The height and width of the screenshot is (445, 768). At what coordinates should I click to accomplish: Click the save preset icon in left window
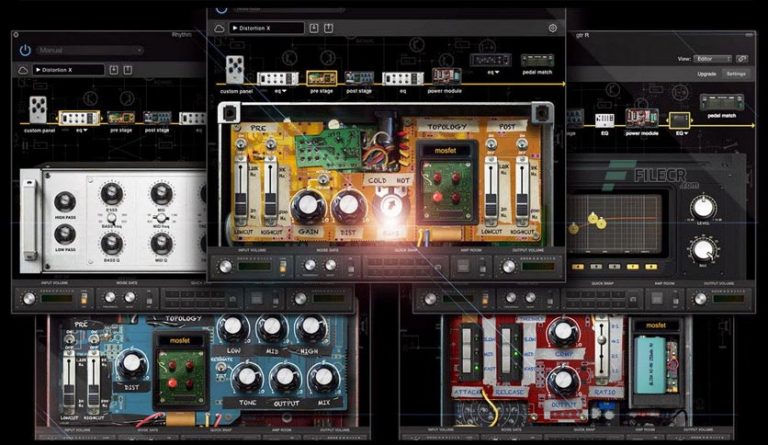click(114, 70)
